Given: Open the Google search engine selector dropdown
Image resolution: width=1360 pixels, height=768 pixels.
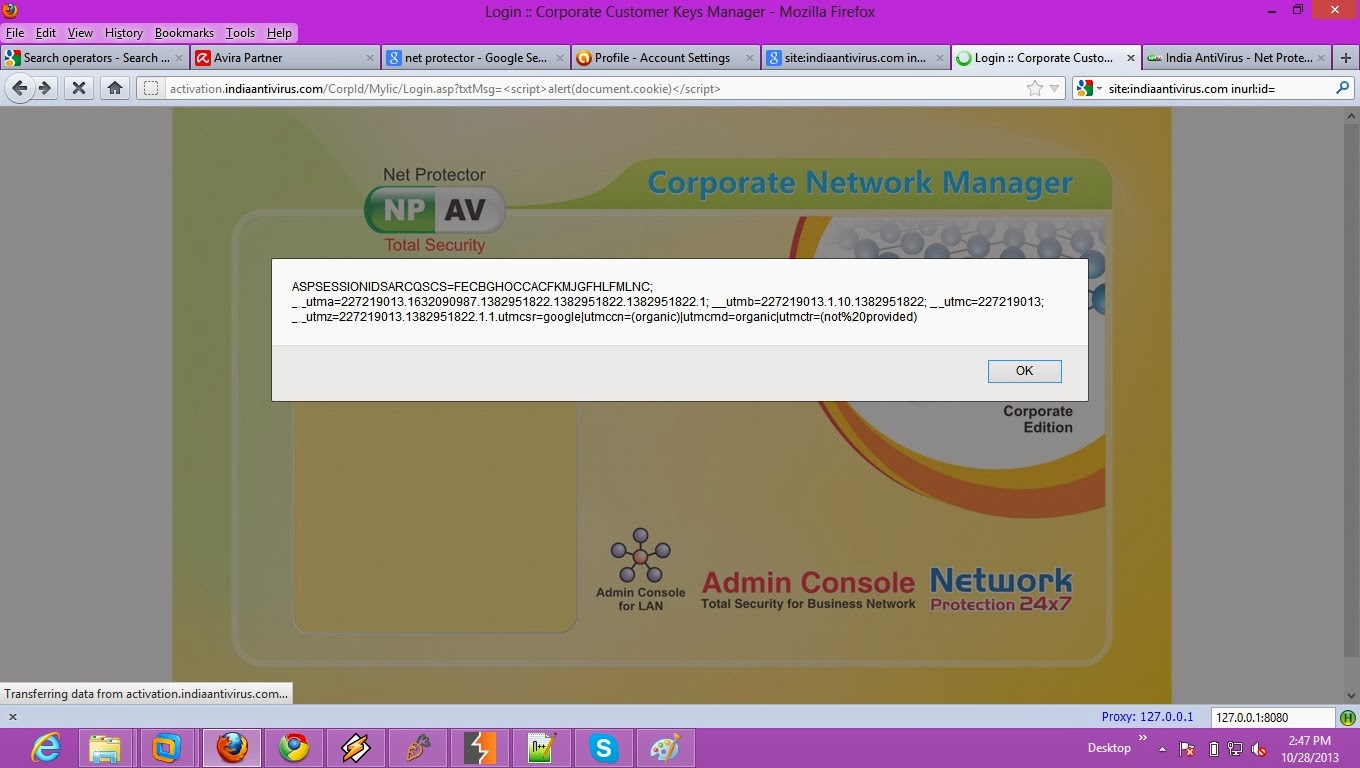Looking at the screenshot, I should [1090, 89].
